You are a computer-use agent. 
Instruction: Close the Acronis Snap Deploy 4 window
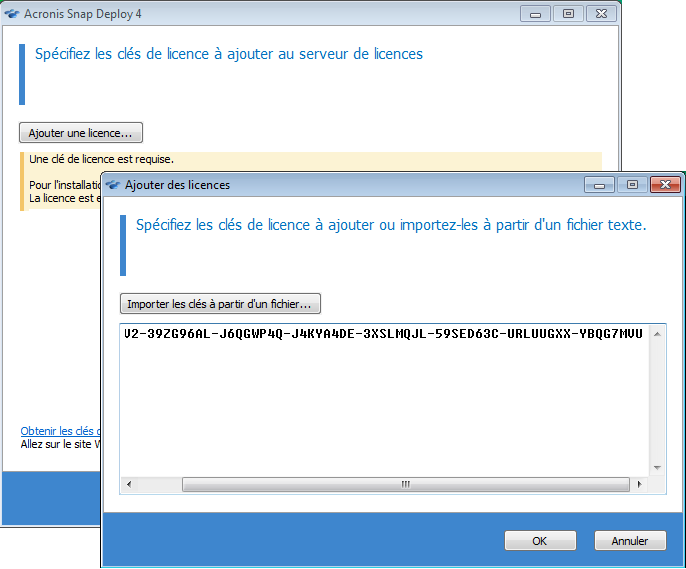pos(600,13)
